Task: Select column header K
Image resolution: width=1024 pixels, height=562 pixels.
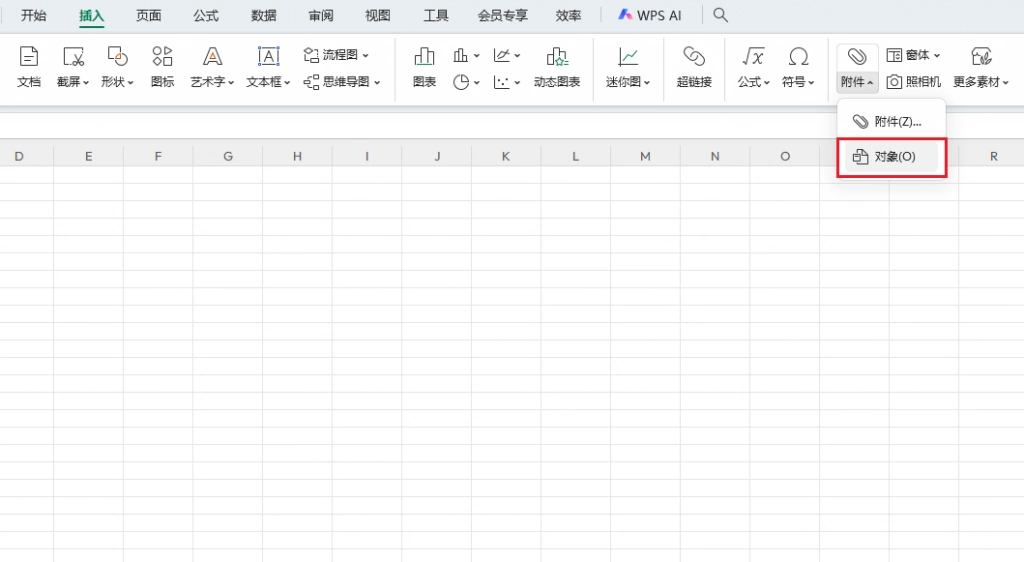Action: (506, 156)
